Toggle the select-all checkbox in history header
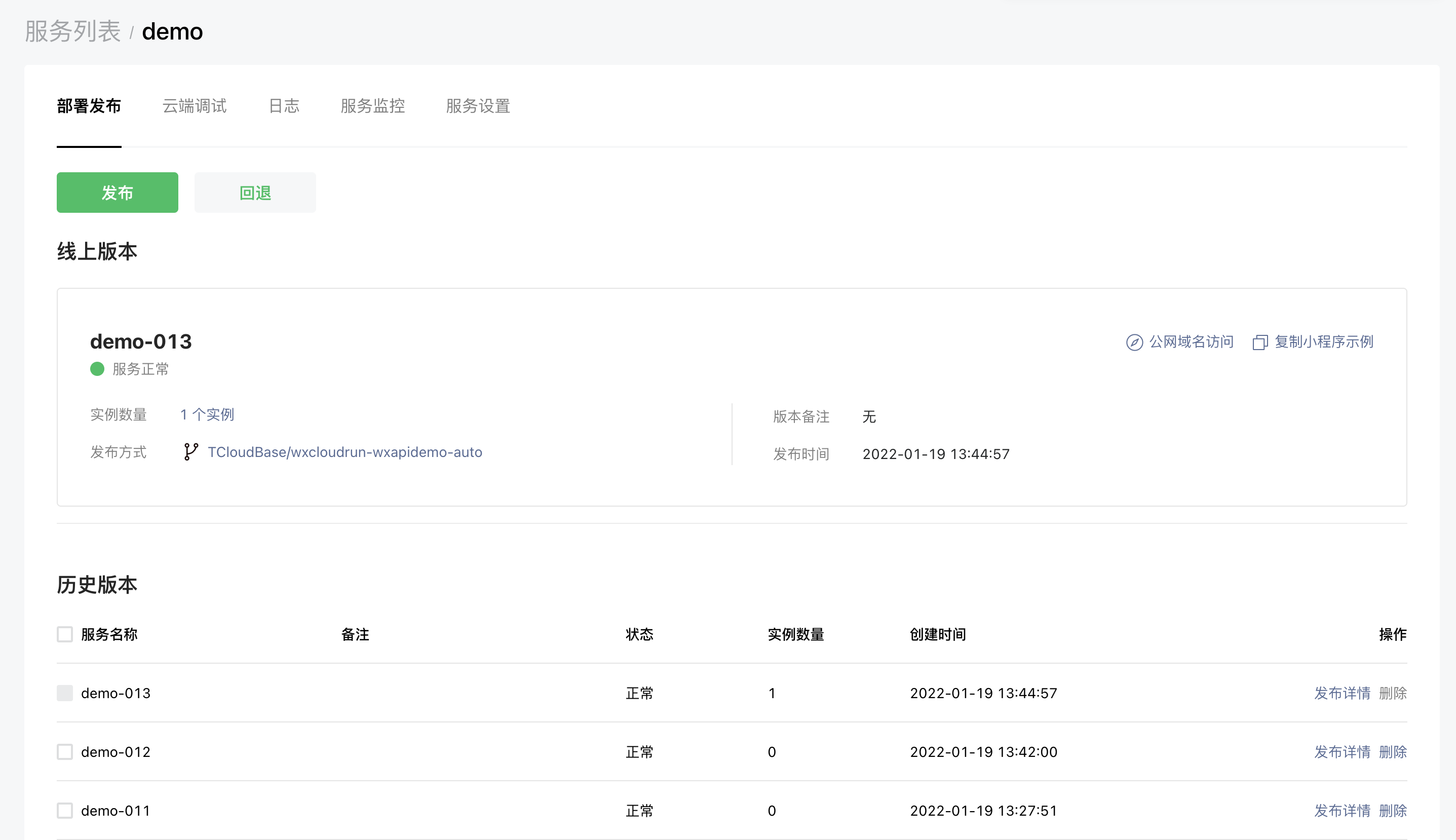The height and width of the screenshot is (840, 1456). click(65, 634)
